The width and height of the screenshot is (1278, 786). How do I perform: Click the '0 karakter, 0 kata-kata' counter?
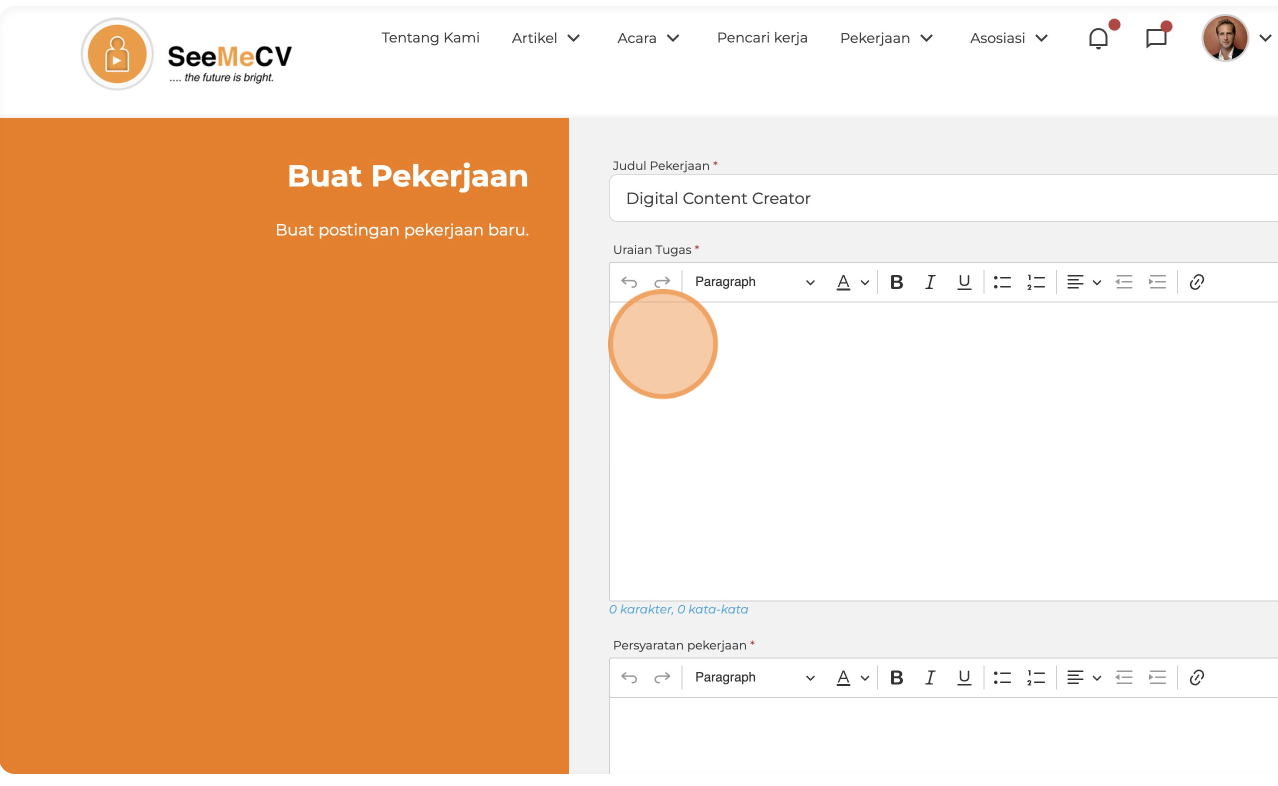pyautogui.click(x=678, y=609)
